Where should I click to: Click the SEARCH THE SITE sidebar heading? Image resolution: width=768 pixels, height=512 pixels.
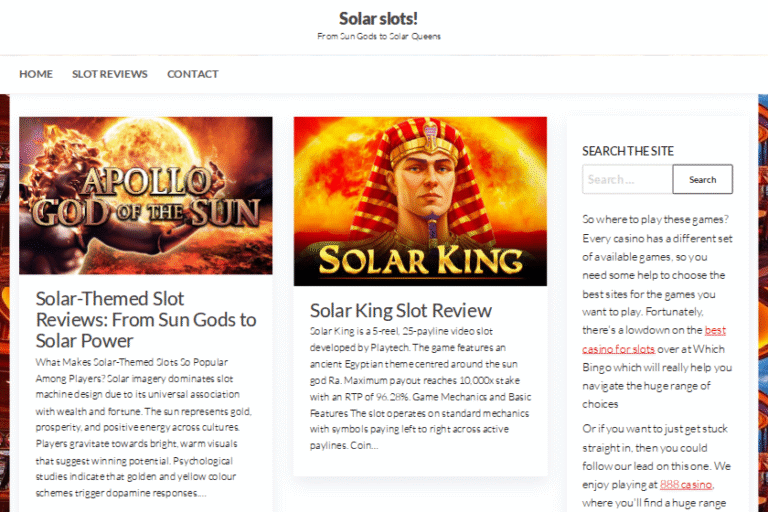pyautogui.click(x=628, y=151)
